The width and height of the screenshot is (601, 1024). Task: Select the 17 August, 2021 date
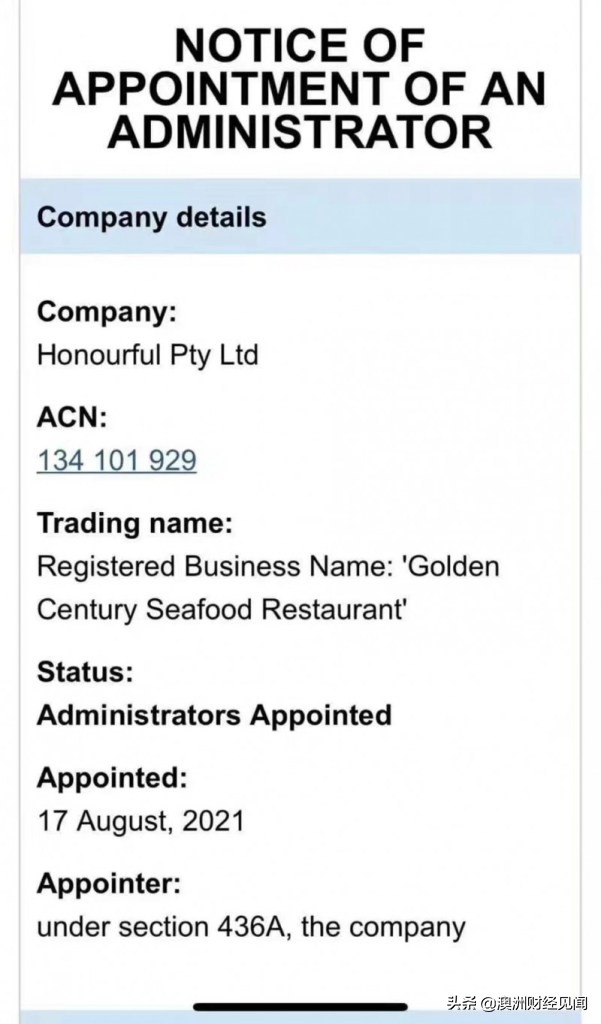141,821
